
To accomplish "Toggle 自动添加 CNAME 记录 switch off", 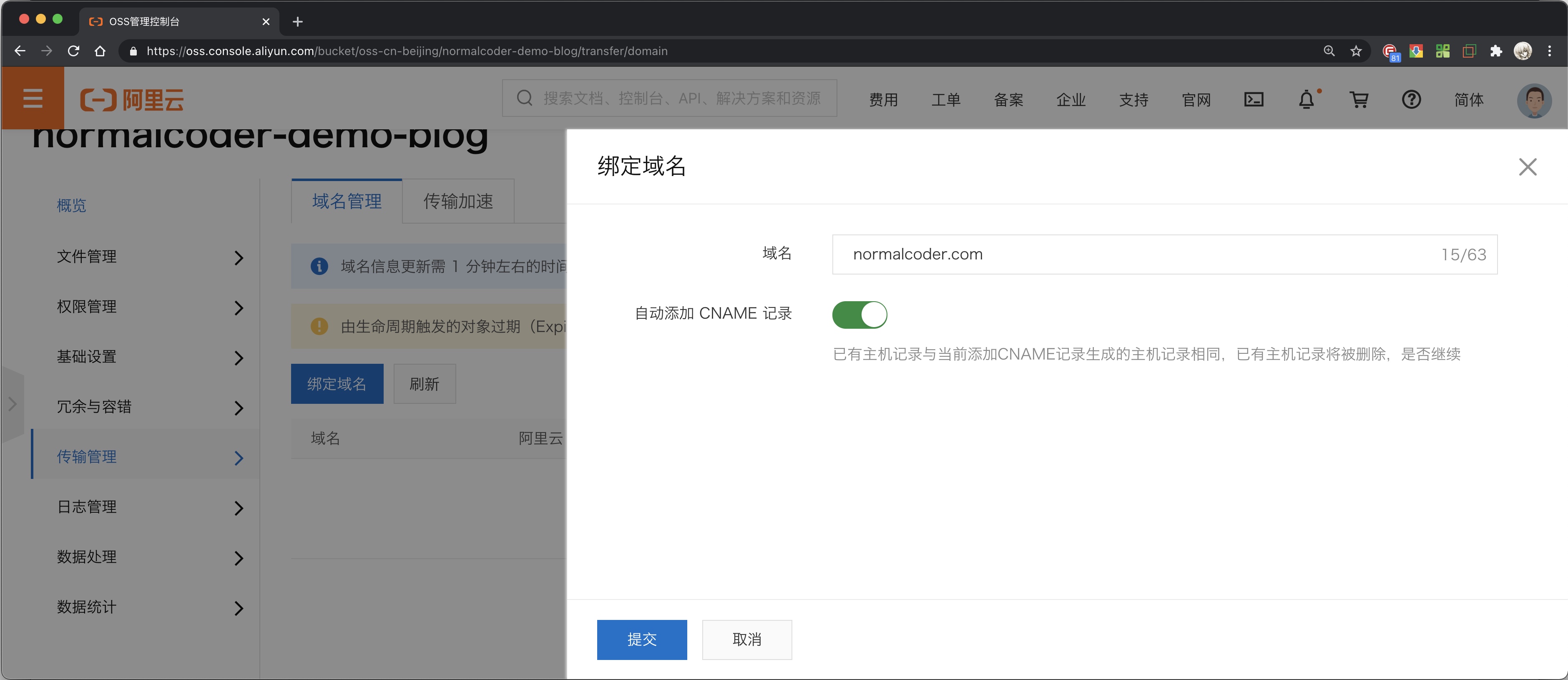I will [x=859, y=315].
